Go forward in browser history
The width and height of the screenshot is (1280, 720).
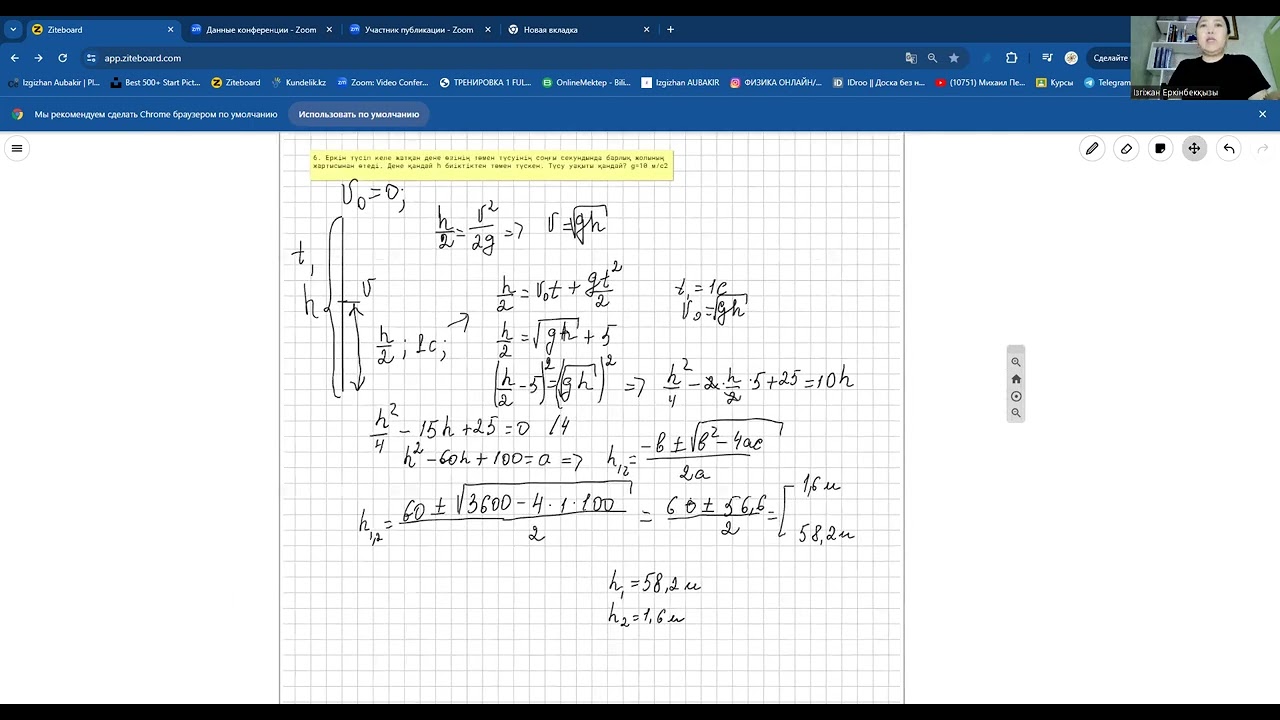tap(39, 58)
